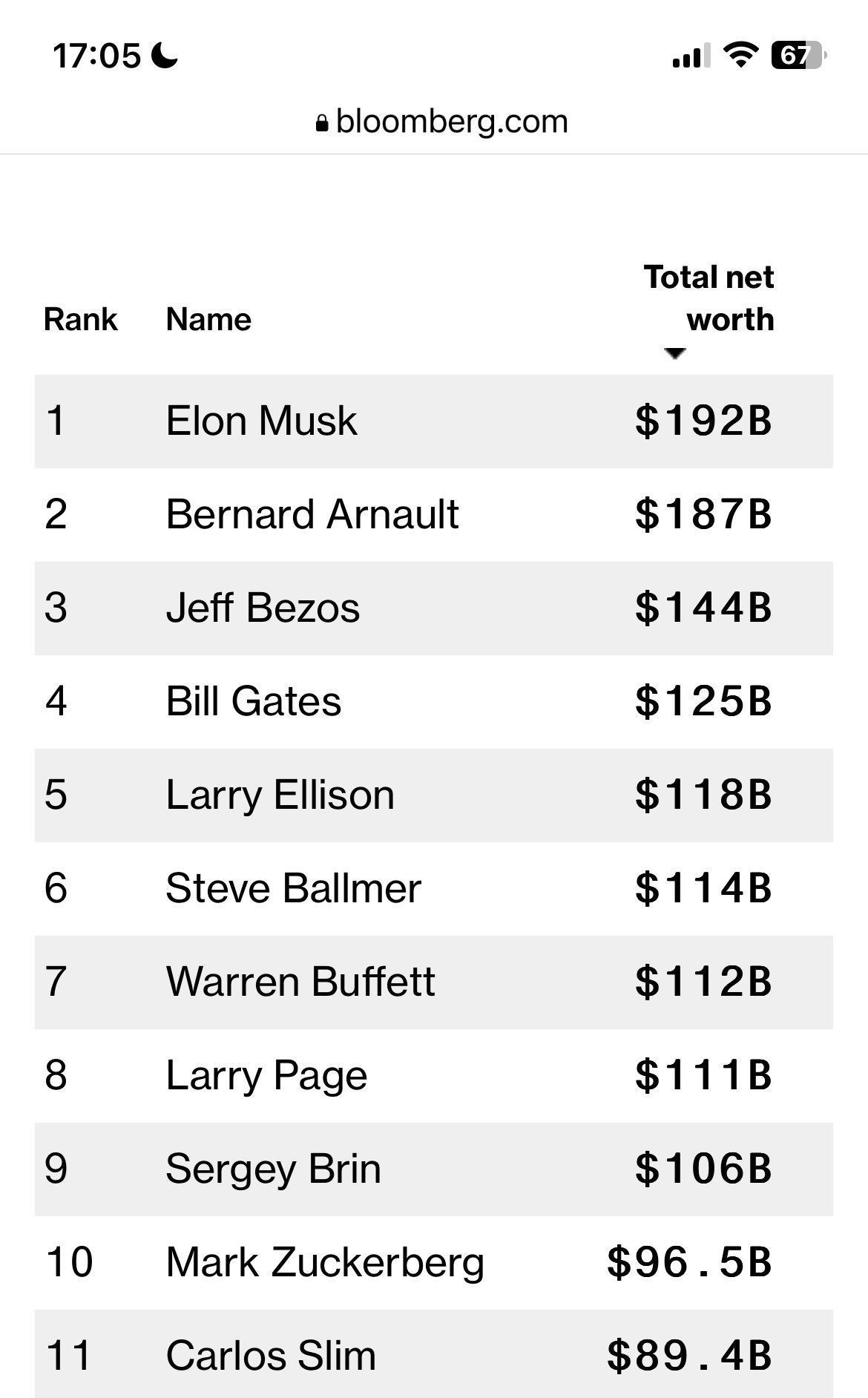Select the Larry Ellison row
This screenshot has width=868, height=1398.
coord(434,795)
